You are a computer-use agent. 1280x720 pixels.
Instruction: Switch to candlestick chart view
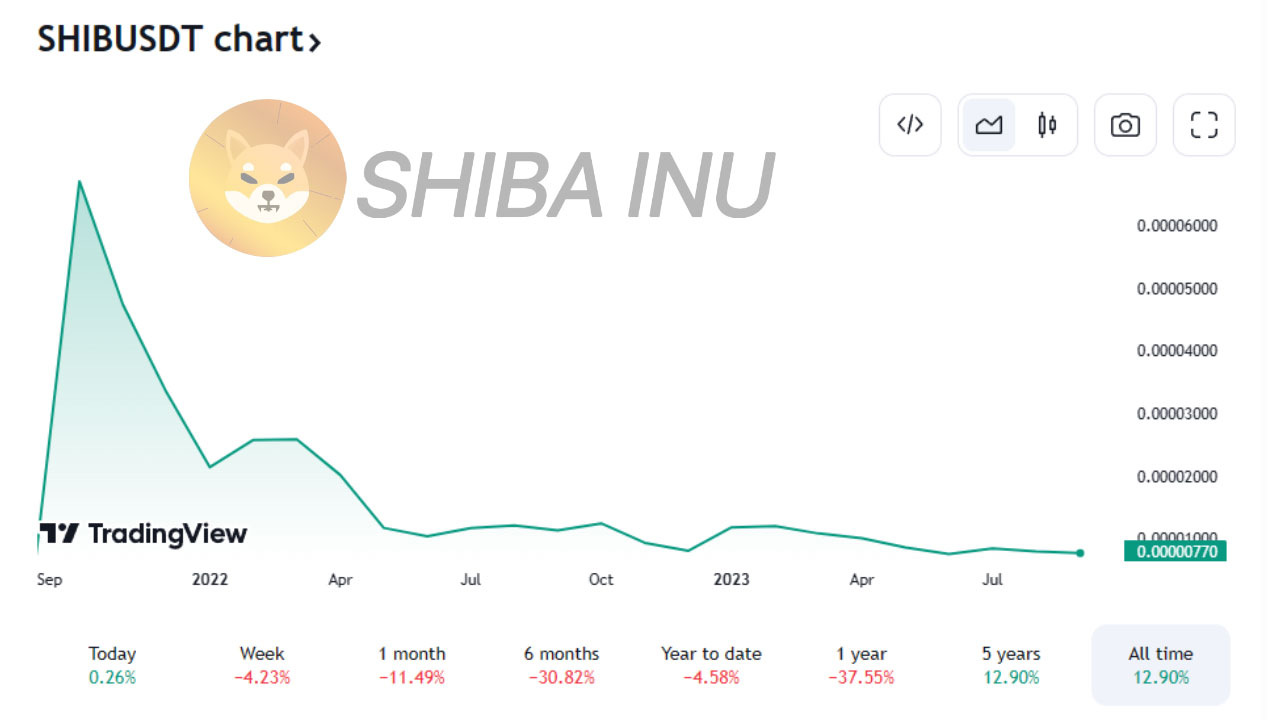pyautogui.click(x=1047, y=125)
